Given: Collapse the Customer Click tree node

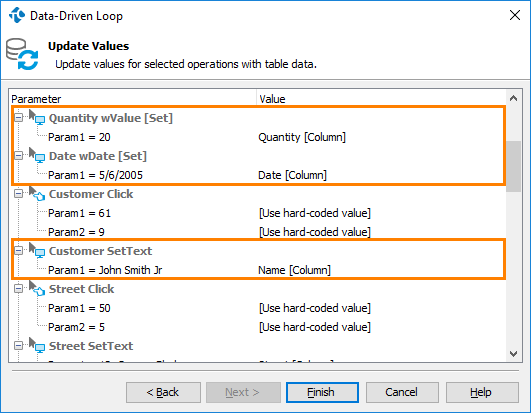Looking at the screenshot, I should pyautogui.click(x=19, y=194).
